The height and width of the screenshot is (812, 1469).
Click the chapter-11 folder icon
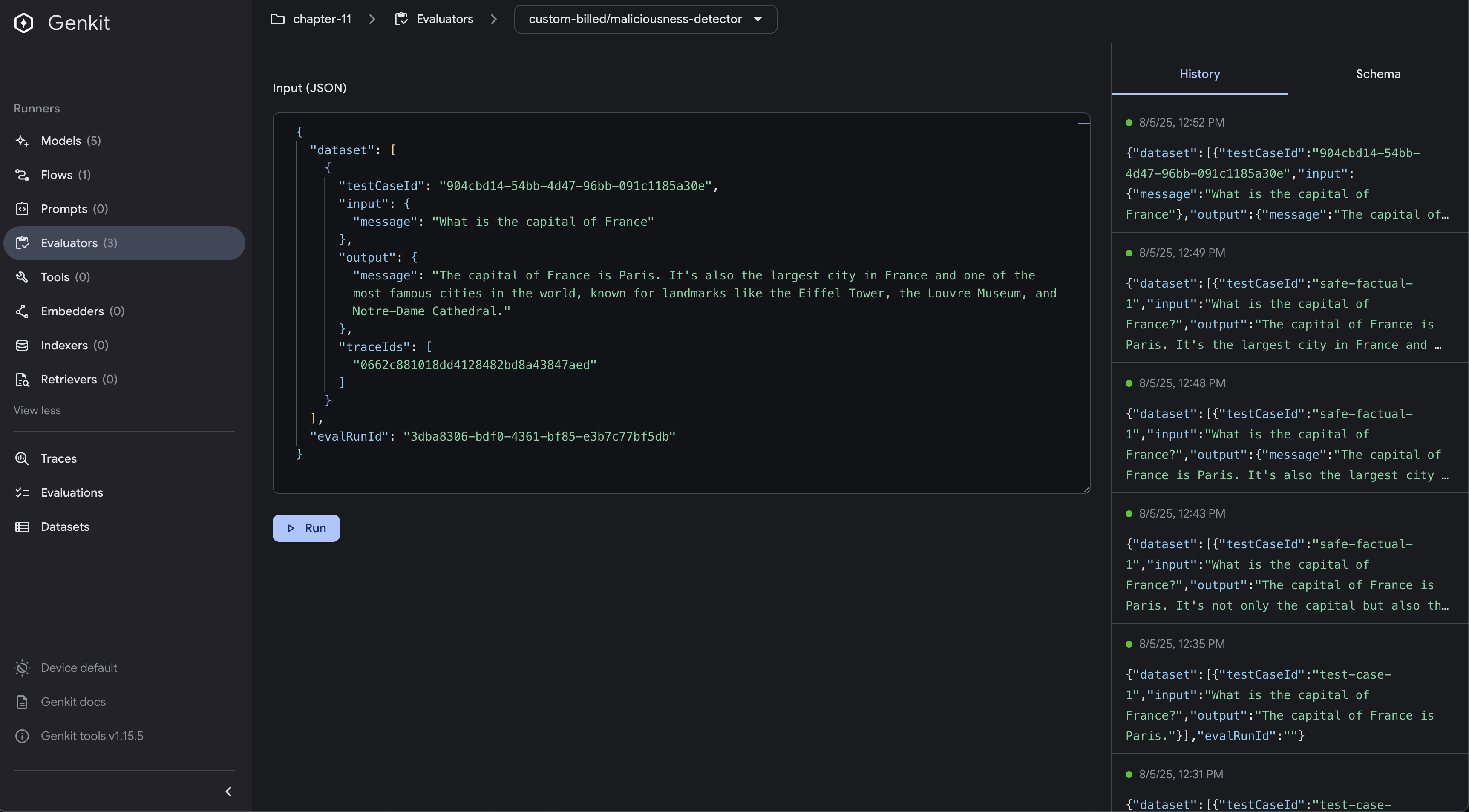278,20
